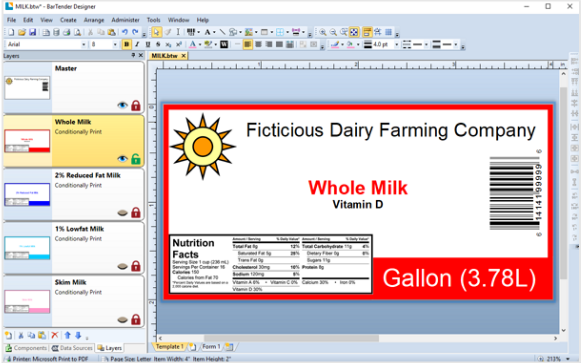Choose the Barcode creation tool
This screenshot has height=363, width=583.
(191, 32)
